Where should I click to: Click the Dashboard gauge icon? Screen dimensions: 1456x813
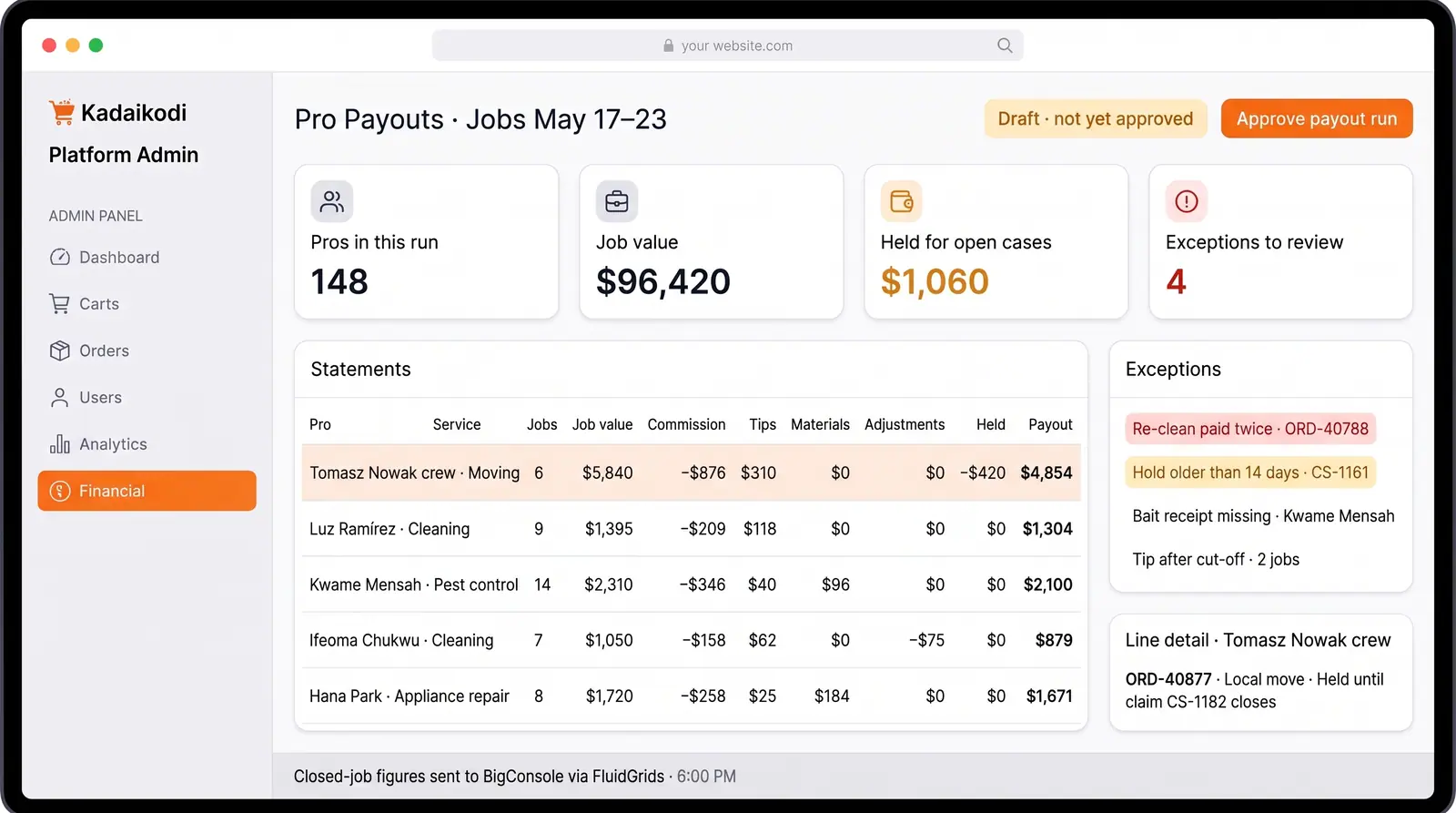(60, 258)
